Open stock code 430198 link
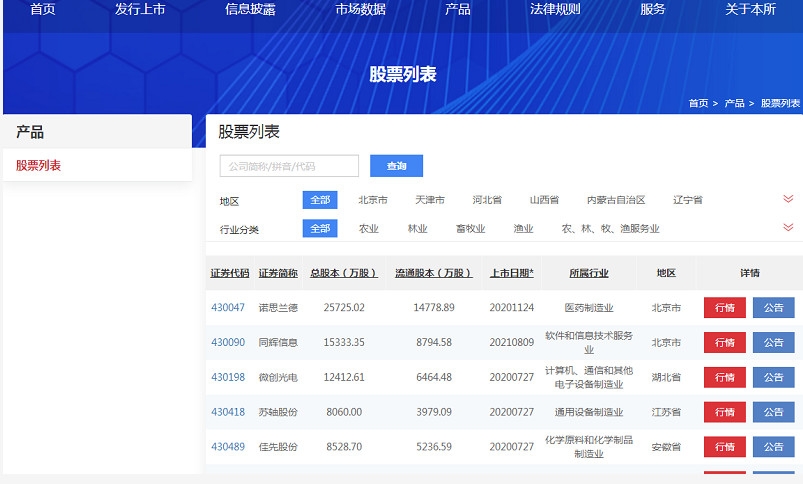803x484 pixels. click(228, 377)
